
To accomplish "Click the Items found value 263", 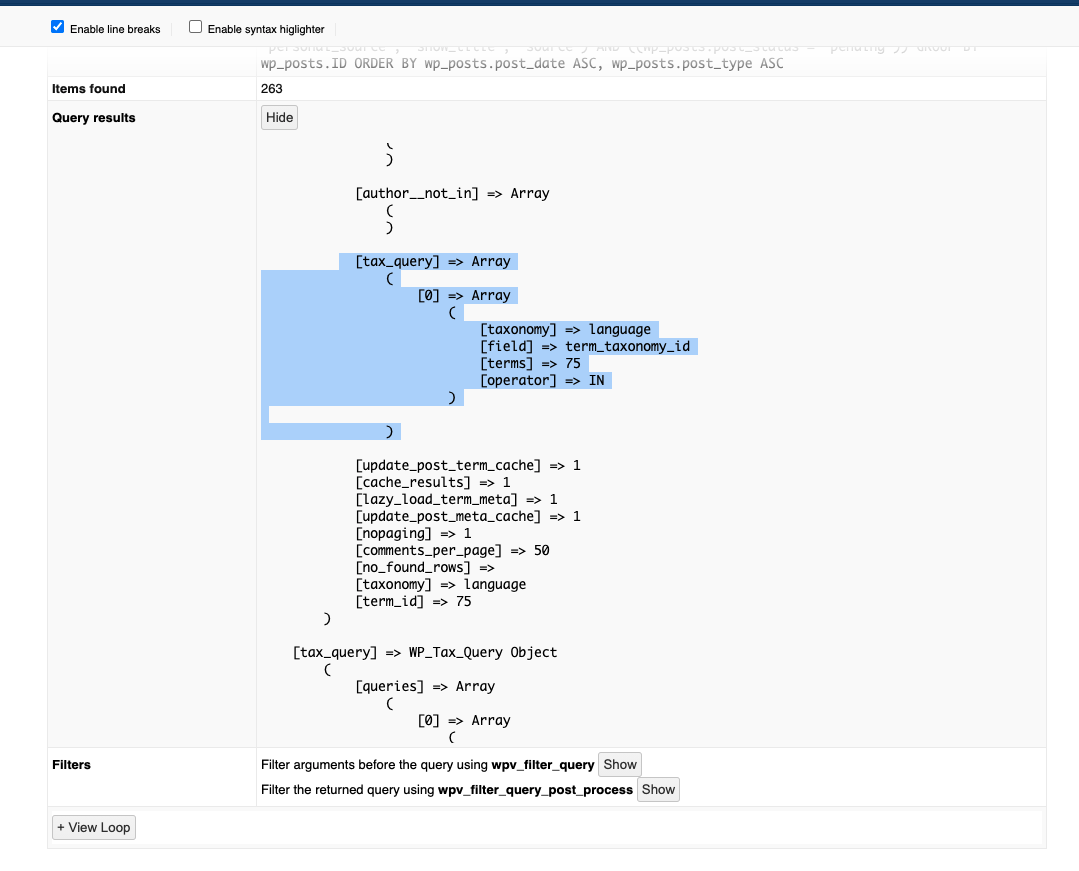I will (x=272, y=89).
